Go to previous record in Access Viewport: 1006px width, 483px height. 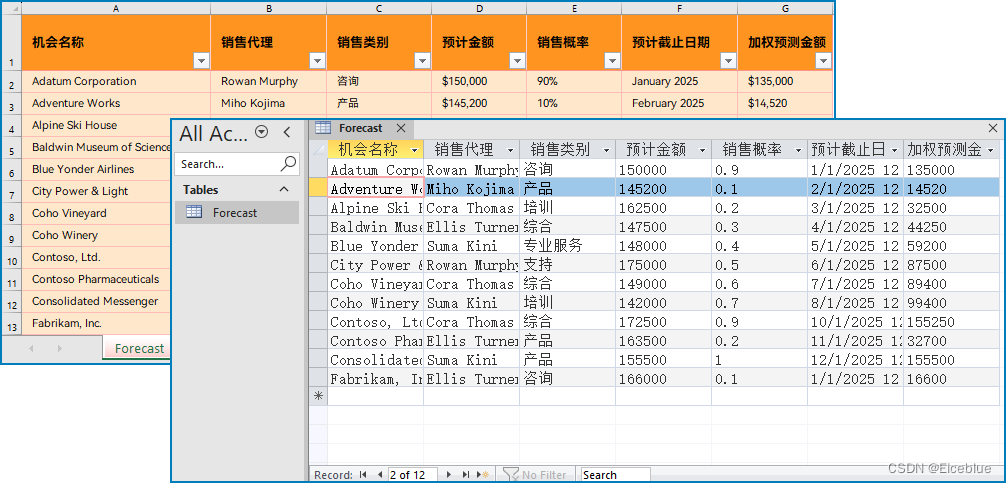pyautogui.click(x=380, y=475)
